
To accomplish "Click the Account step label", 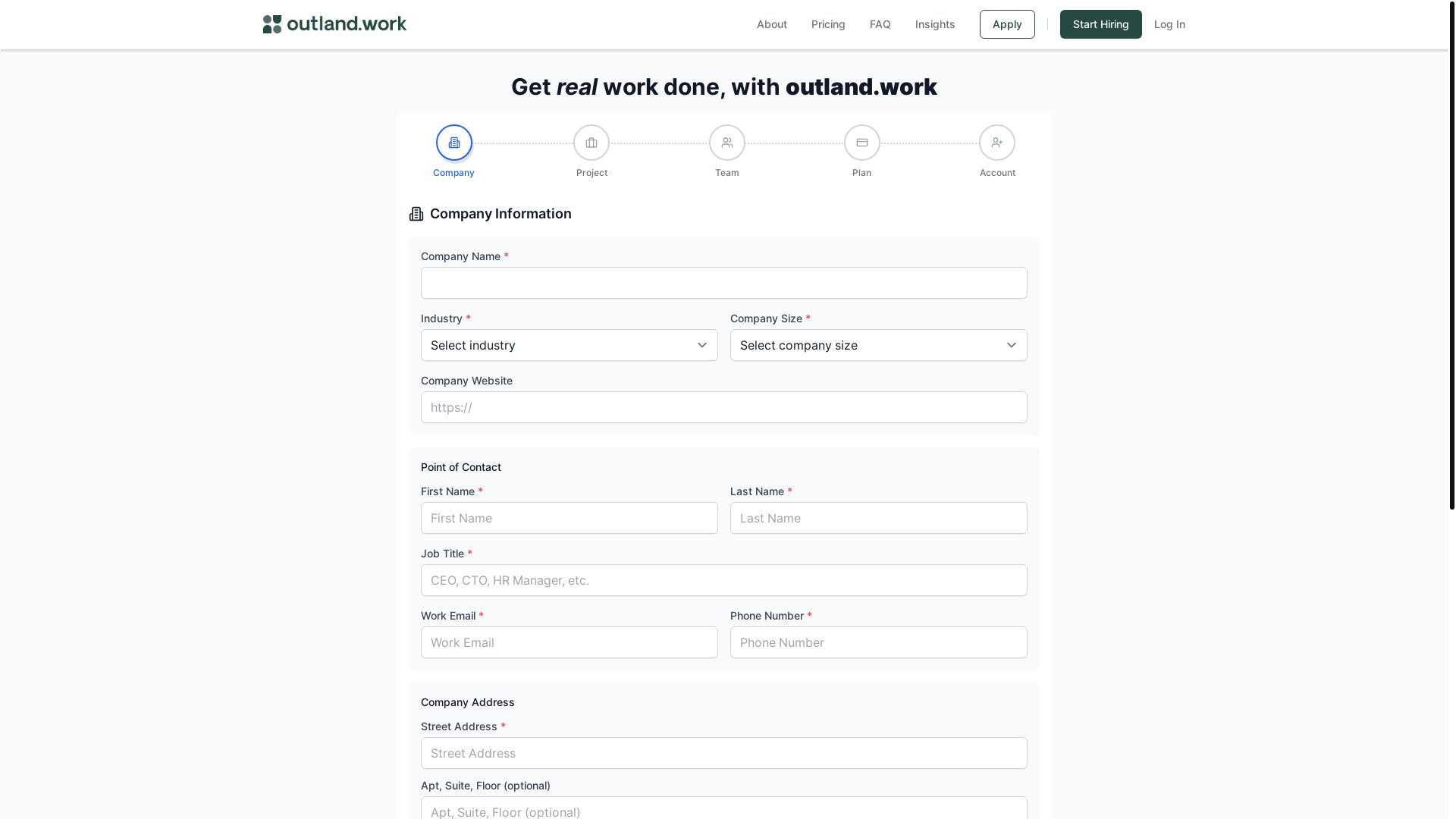I will pos(997,173).
